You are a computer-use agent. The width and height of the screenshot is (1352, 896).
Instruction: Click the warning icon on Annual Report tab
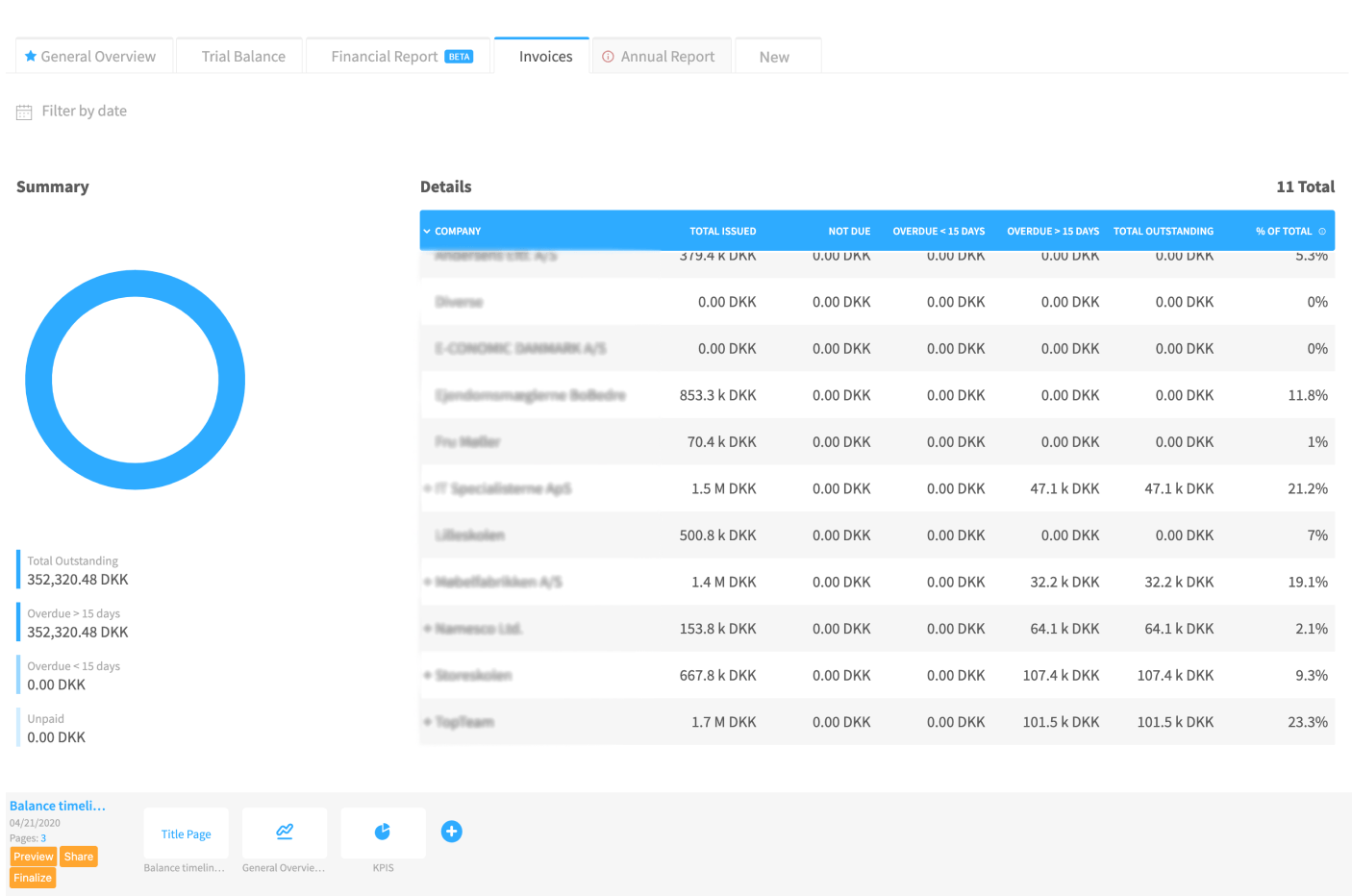point(608,57)
